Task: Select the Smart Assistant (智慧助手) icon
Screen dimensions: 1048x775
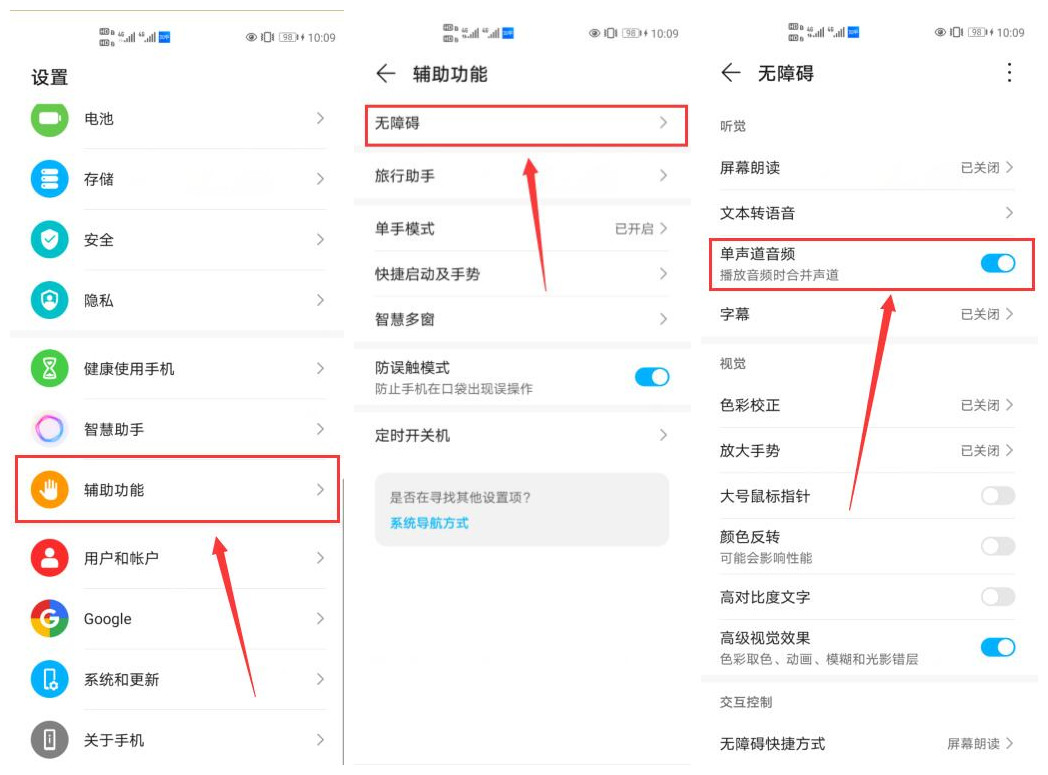Action: (x=48, y=430)
